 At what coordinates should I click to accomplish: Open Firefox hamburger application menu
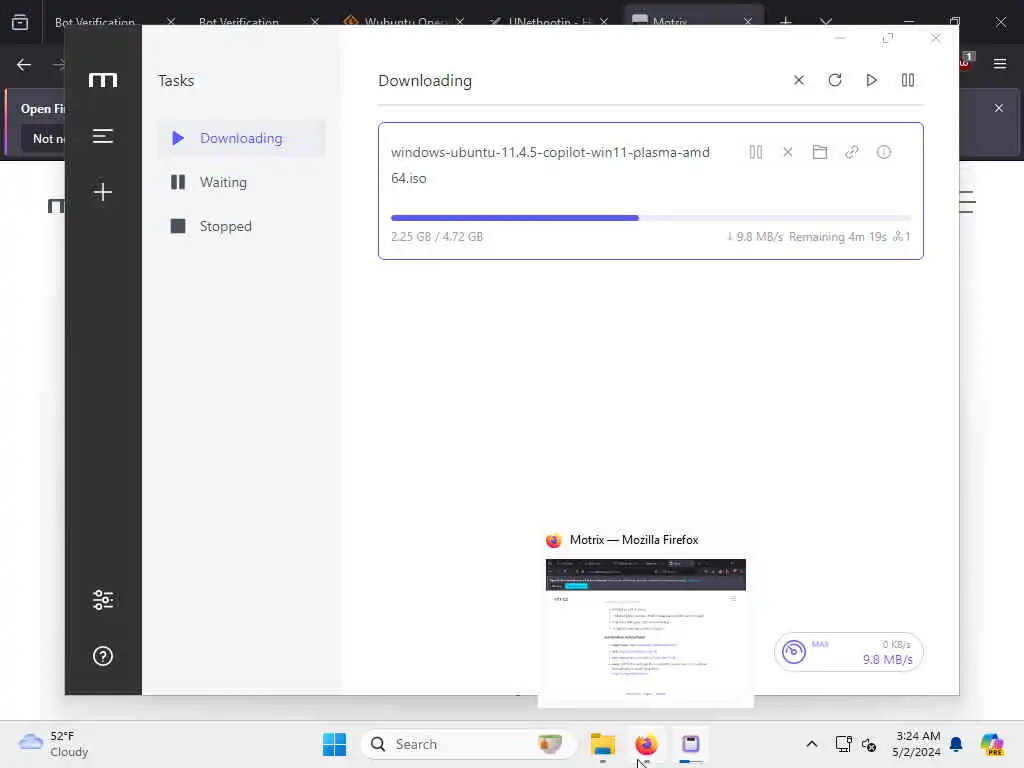tap(999, 63)
